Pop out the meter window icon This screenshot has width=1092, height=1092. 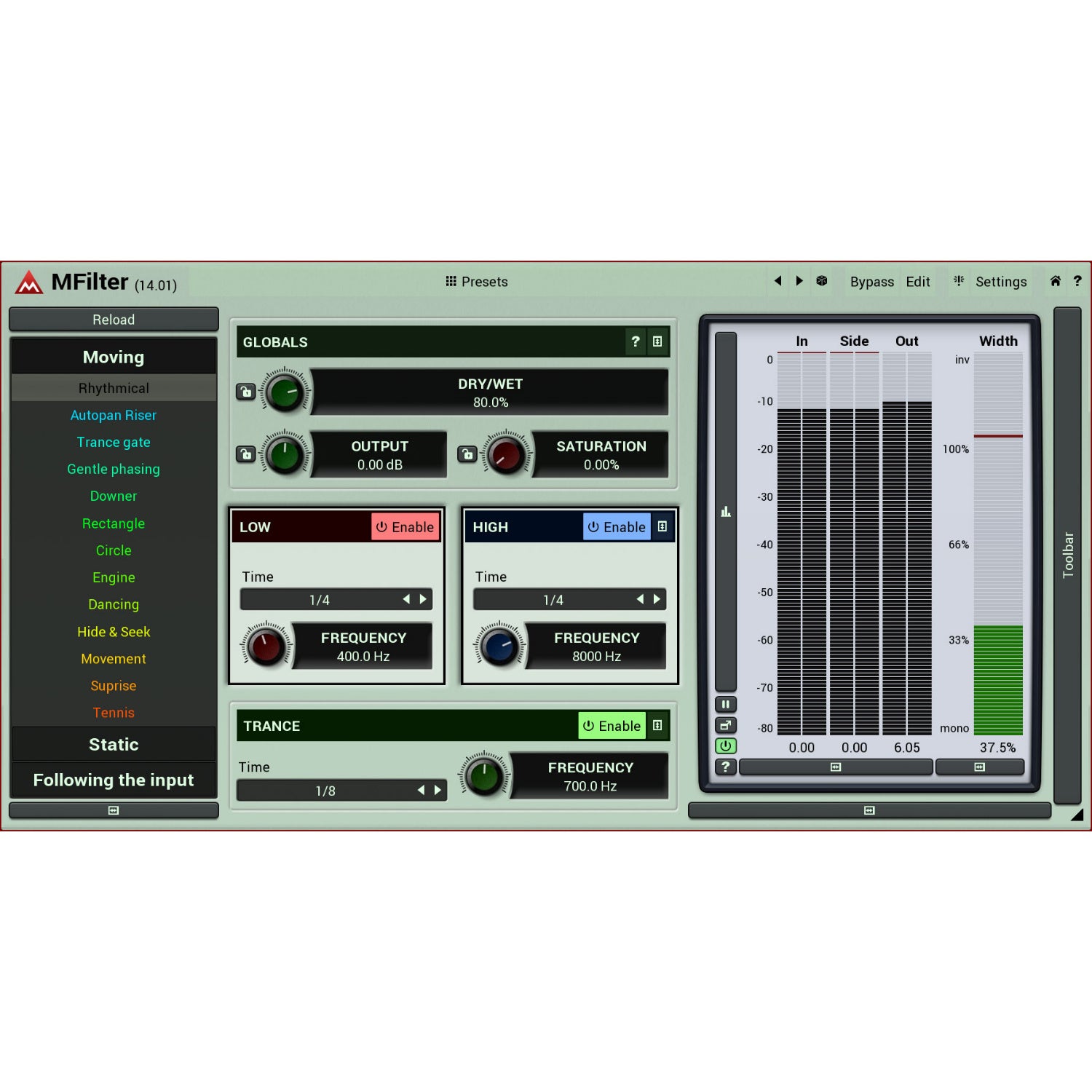726,725
